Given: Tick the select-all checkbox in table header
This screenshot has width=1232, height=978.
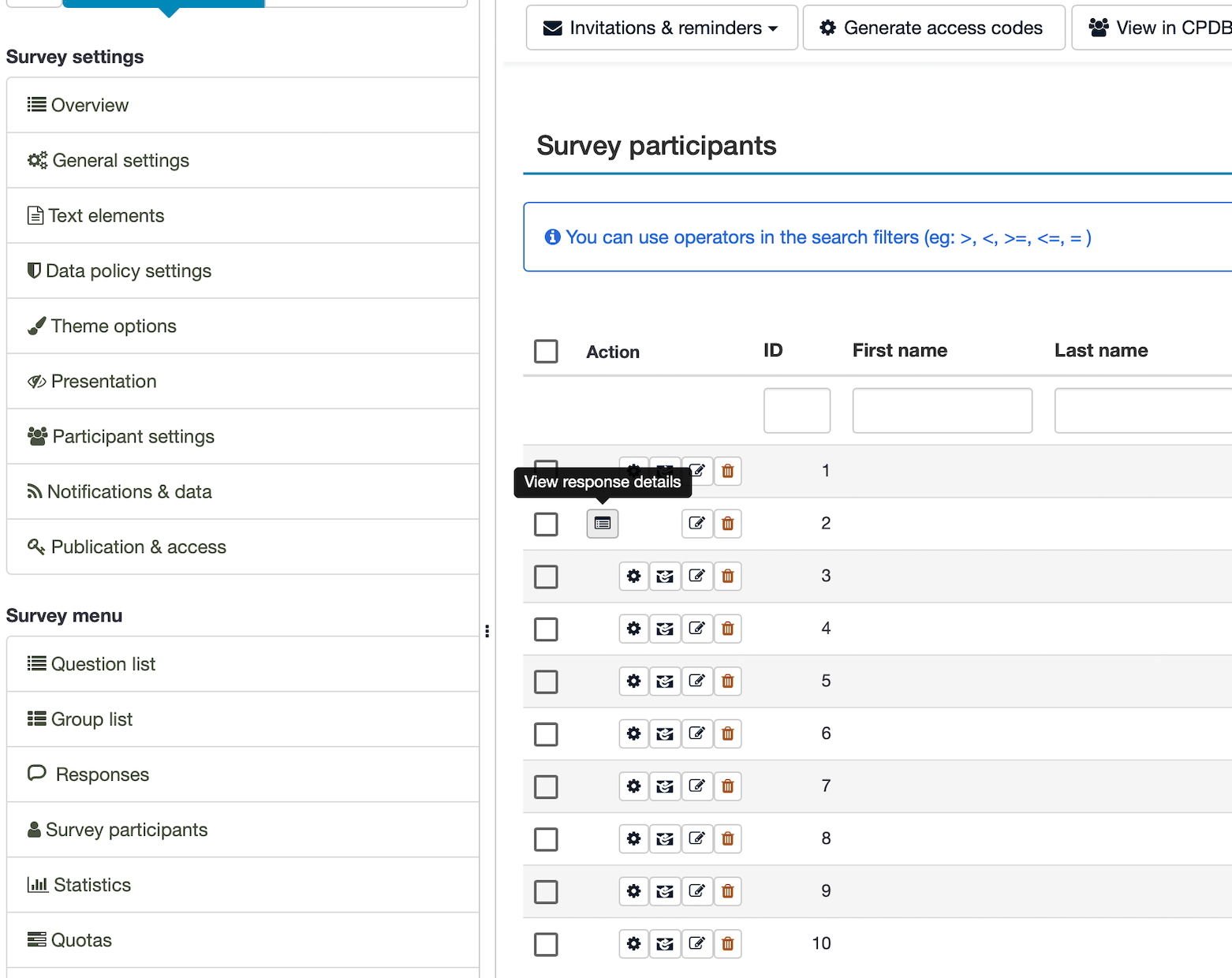Looking at the screenshot, I should pos(546,352).
